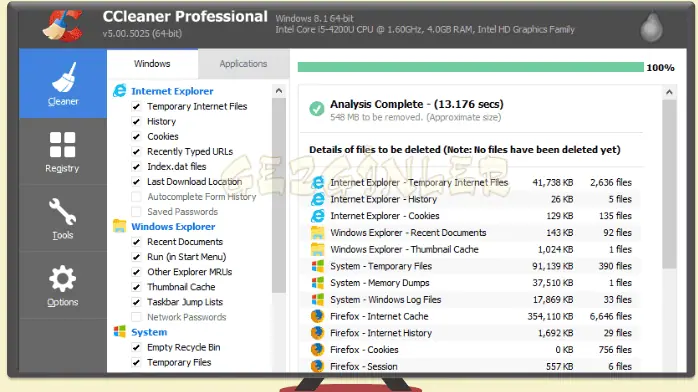The height and width of the screenshot is (392, 698).
Task: Toggle Thumbnail Cache checkbox
Action: click(136, 287)
